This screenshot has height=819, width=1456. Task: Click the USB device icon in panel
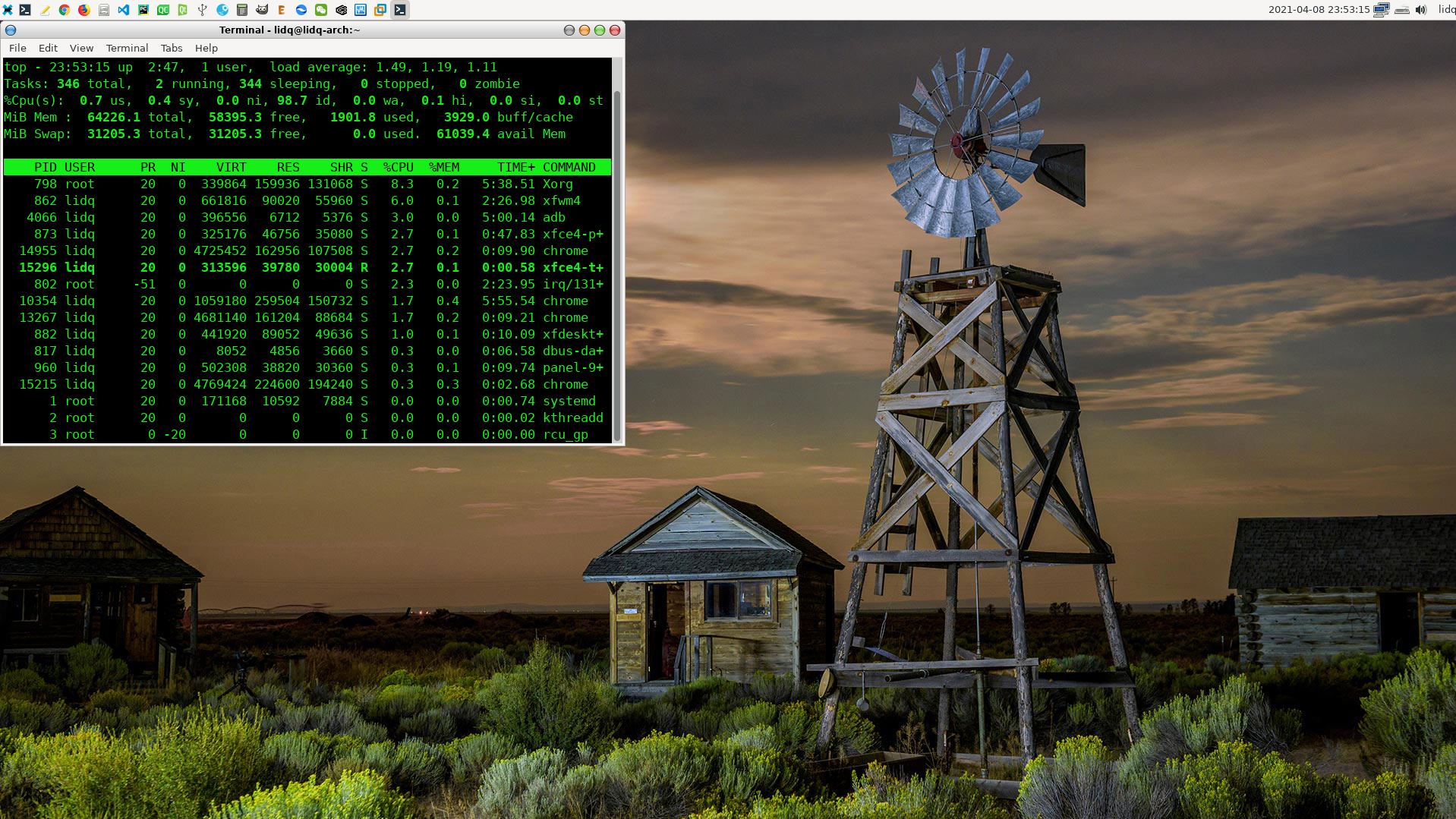tap(203, 10)
